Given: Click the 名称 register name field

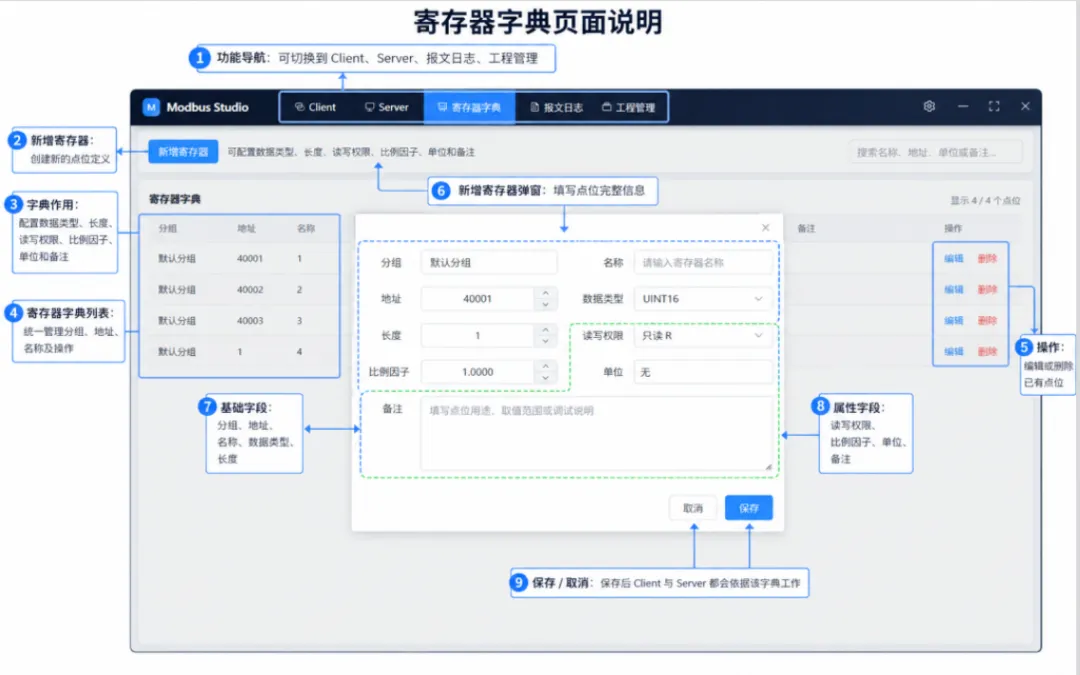Looking at the screenshot, I should [x=704, y=262].
